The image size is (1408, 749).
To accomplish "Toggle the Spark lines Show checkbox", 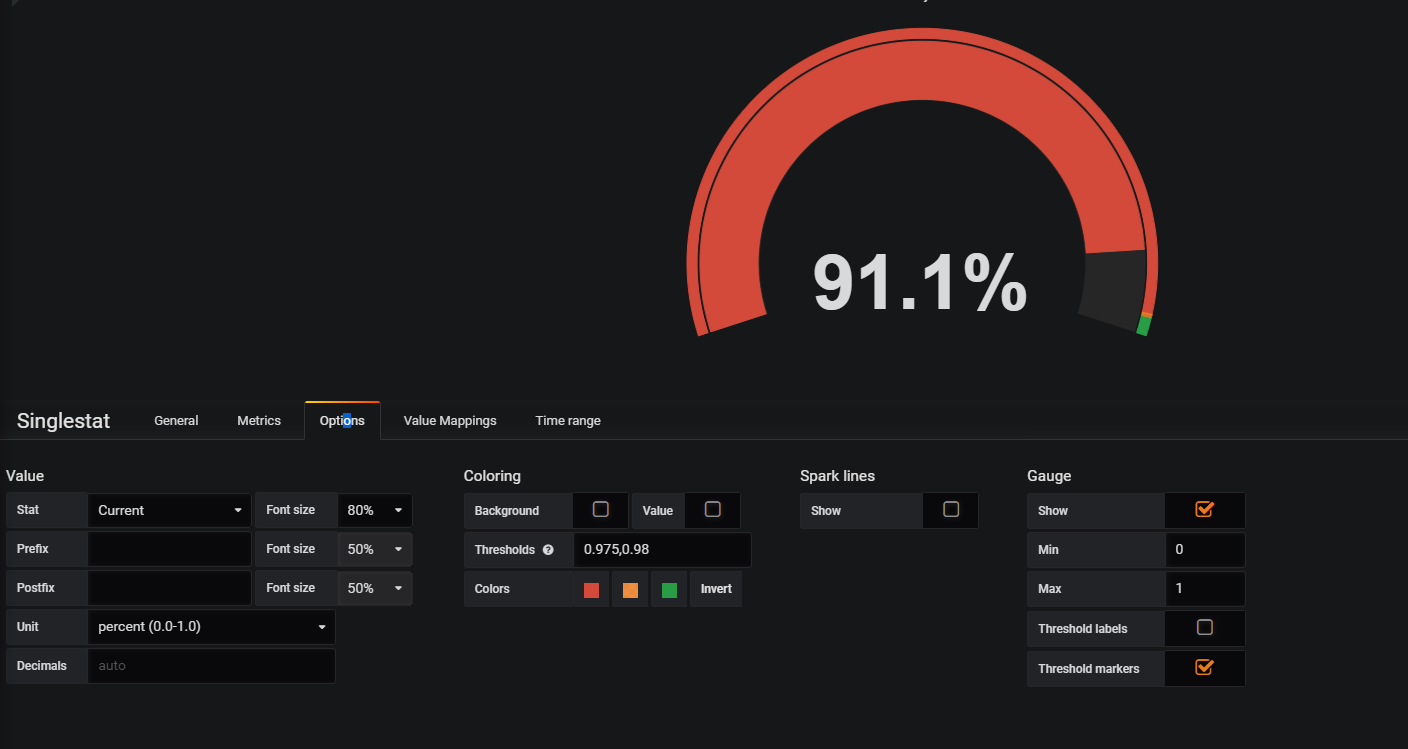I will [951, 509].
